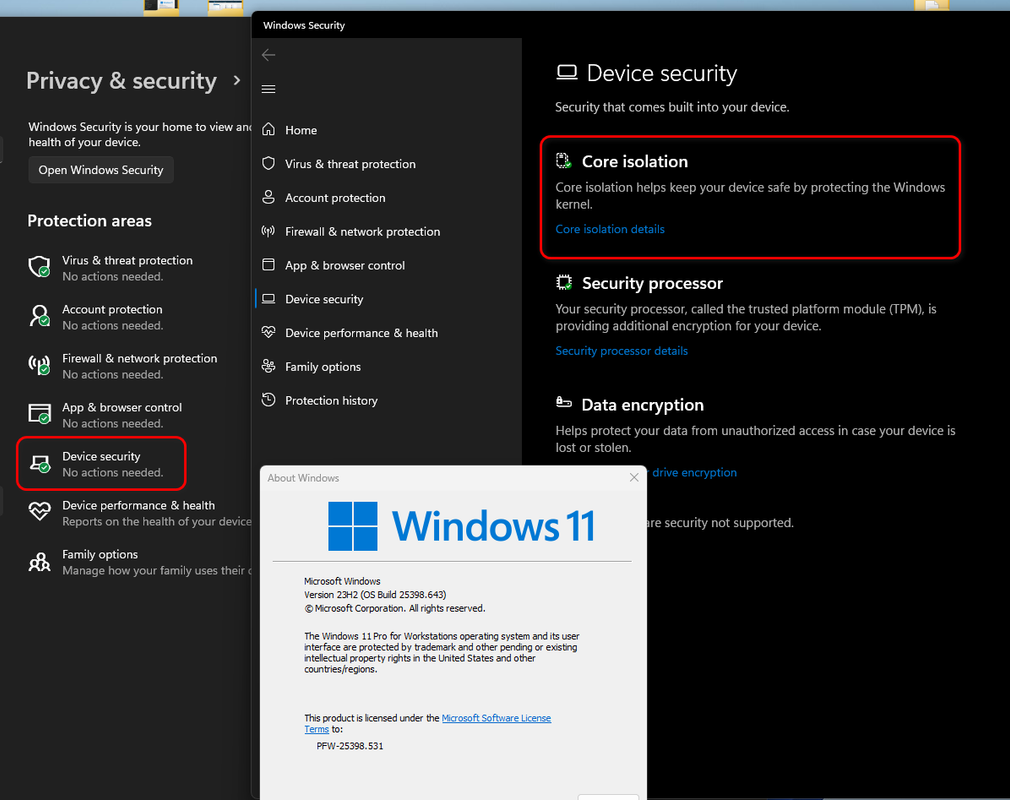Click Core isolation details link

pos(609,229)
